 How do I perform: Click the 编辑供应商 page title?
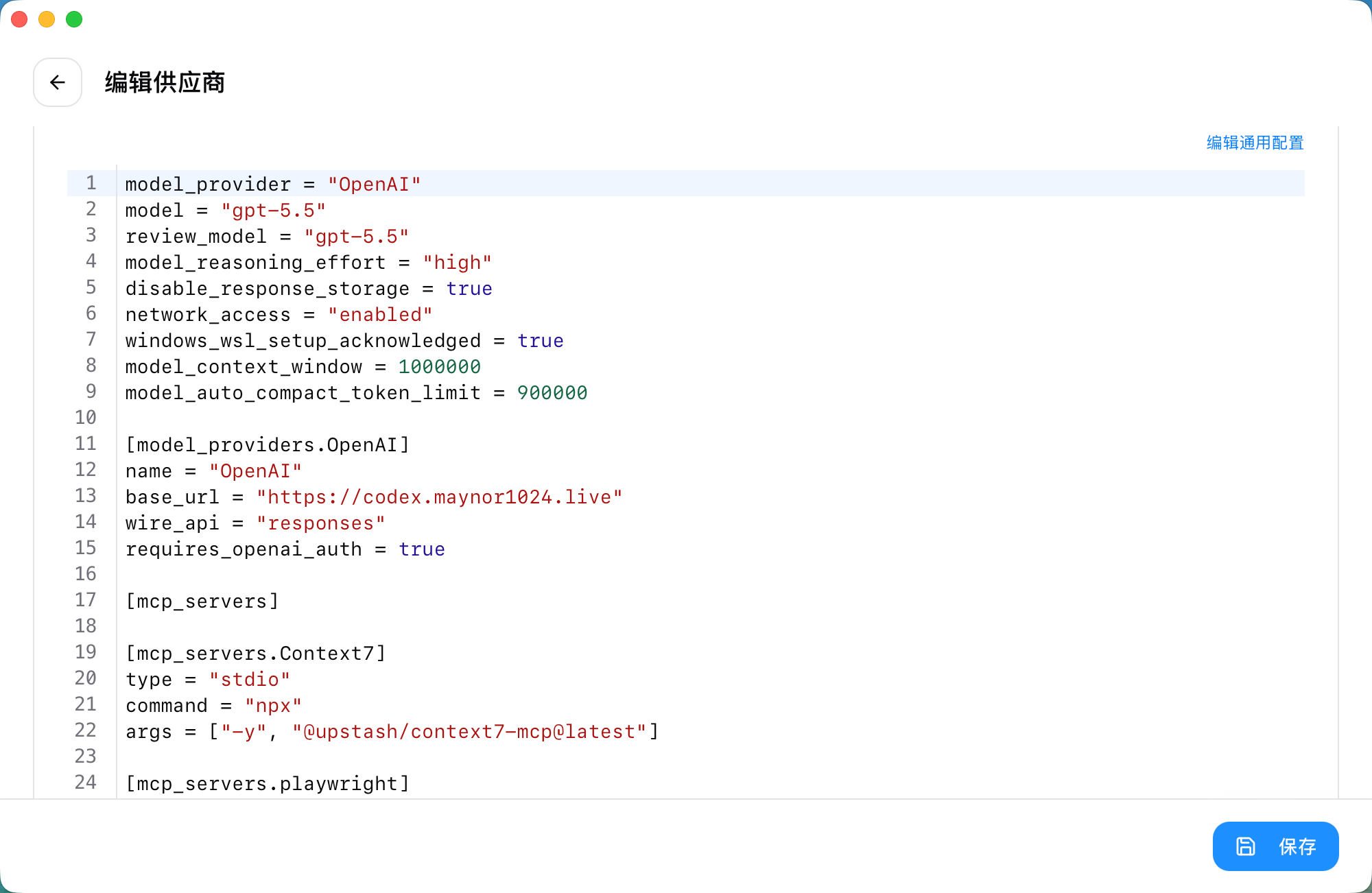click(165, 82)
